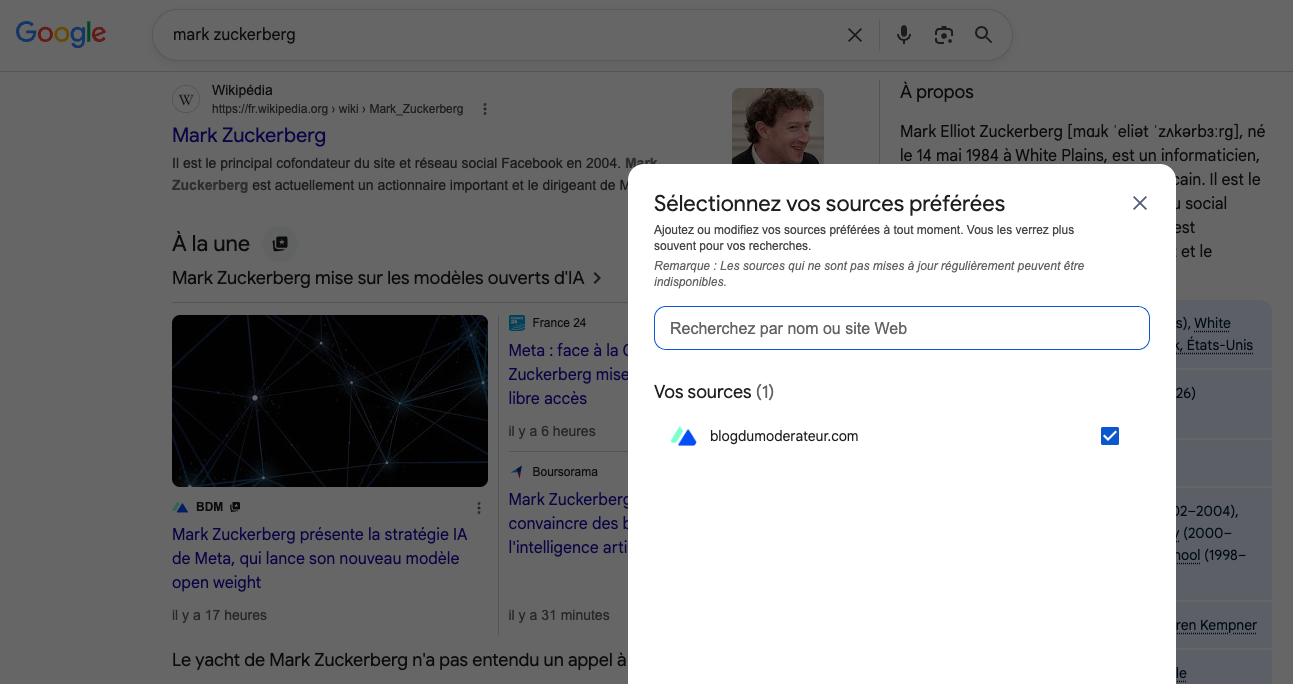Image resolution: width=1293 pixels, height=684 pixels.
Task: Close the Sélectionnez vos sources préférées dialog
Action: [x=1139, y=203]
